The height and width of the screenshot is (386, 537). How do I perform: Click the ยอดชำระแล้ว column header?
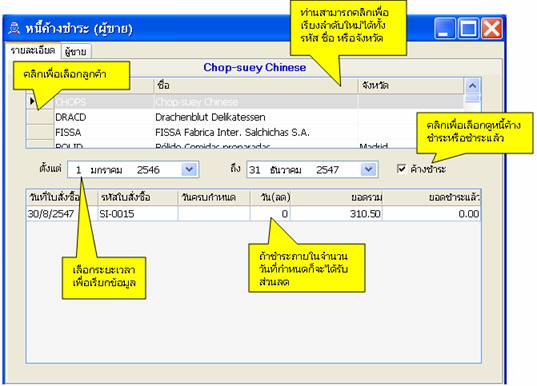tap(432, 198)
